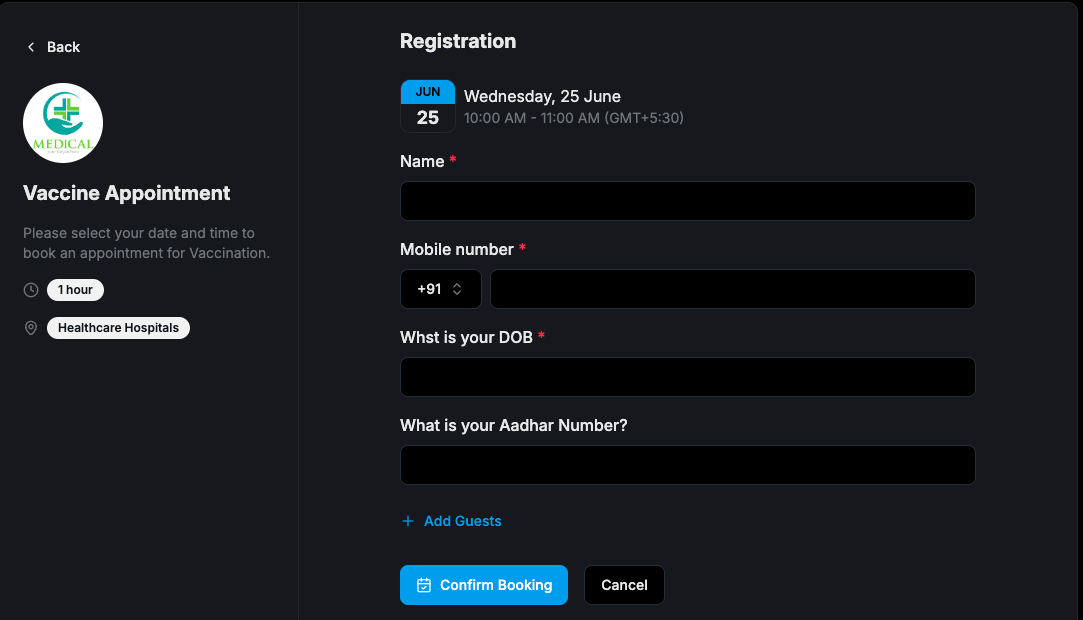Click the Healthcare Hospitals location badge
The width and height of the screenshot is (1083, 620).
[x=118, y=328]
